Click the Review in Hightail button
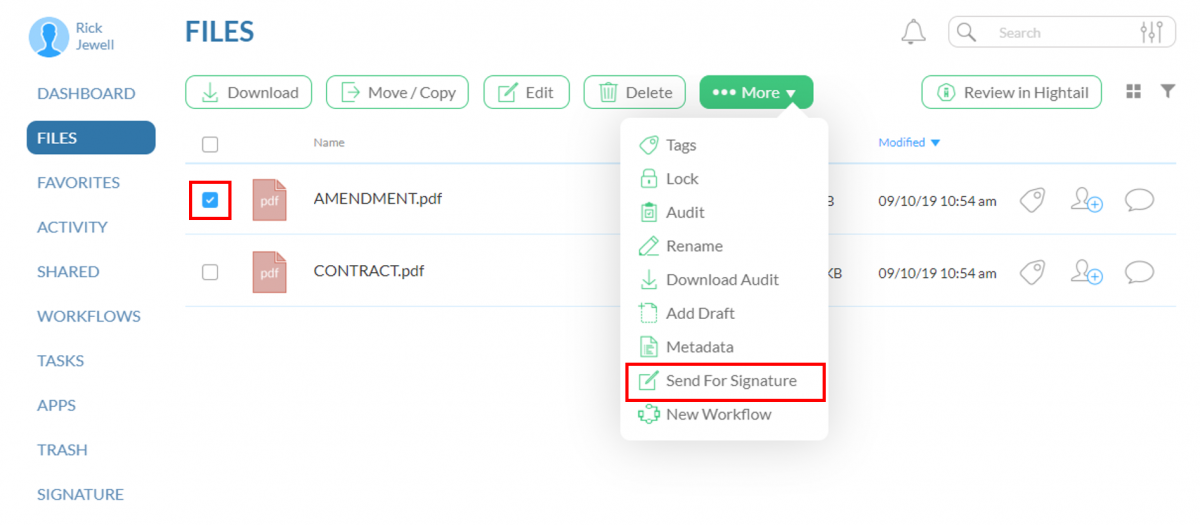1200x525 pixels. pyautogui.click(x=1011, y=93)
